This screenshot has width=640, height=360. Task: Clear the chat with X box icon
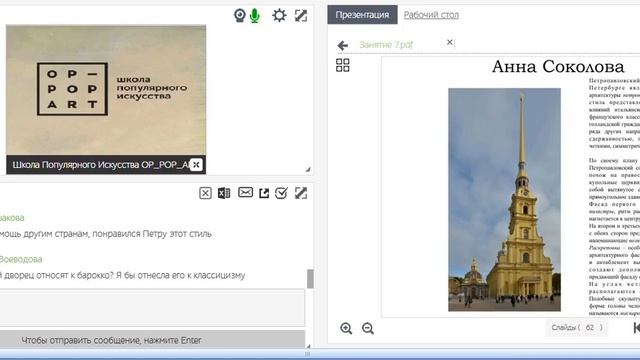coord(205,193)
